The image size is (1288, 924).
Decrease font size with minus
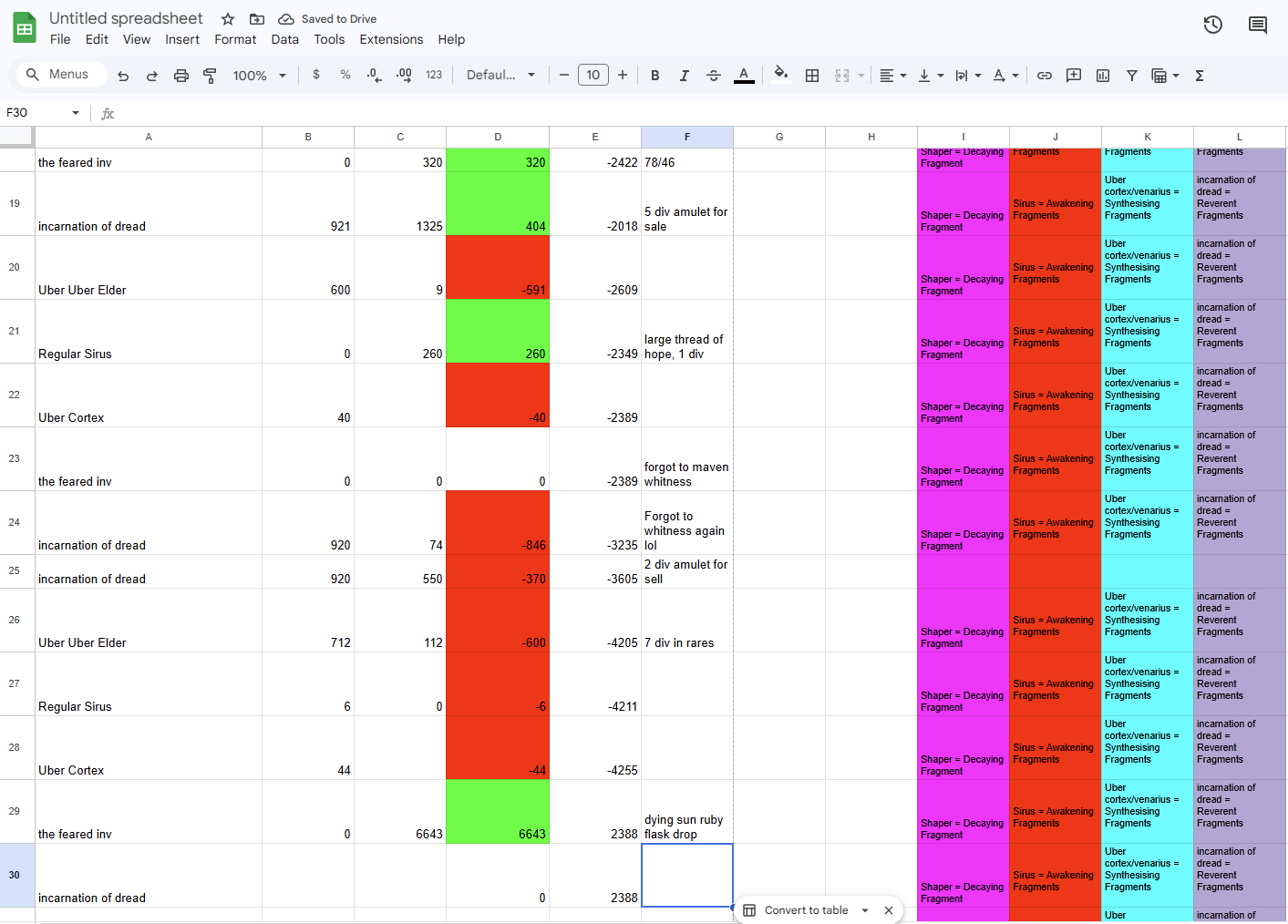[x=564, y=75]
